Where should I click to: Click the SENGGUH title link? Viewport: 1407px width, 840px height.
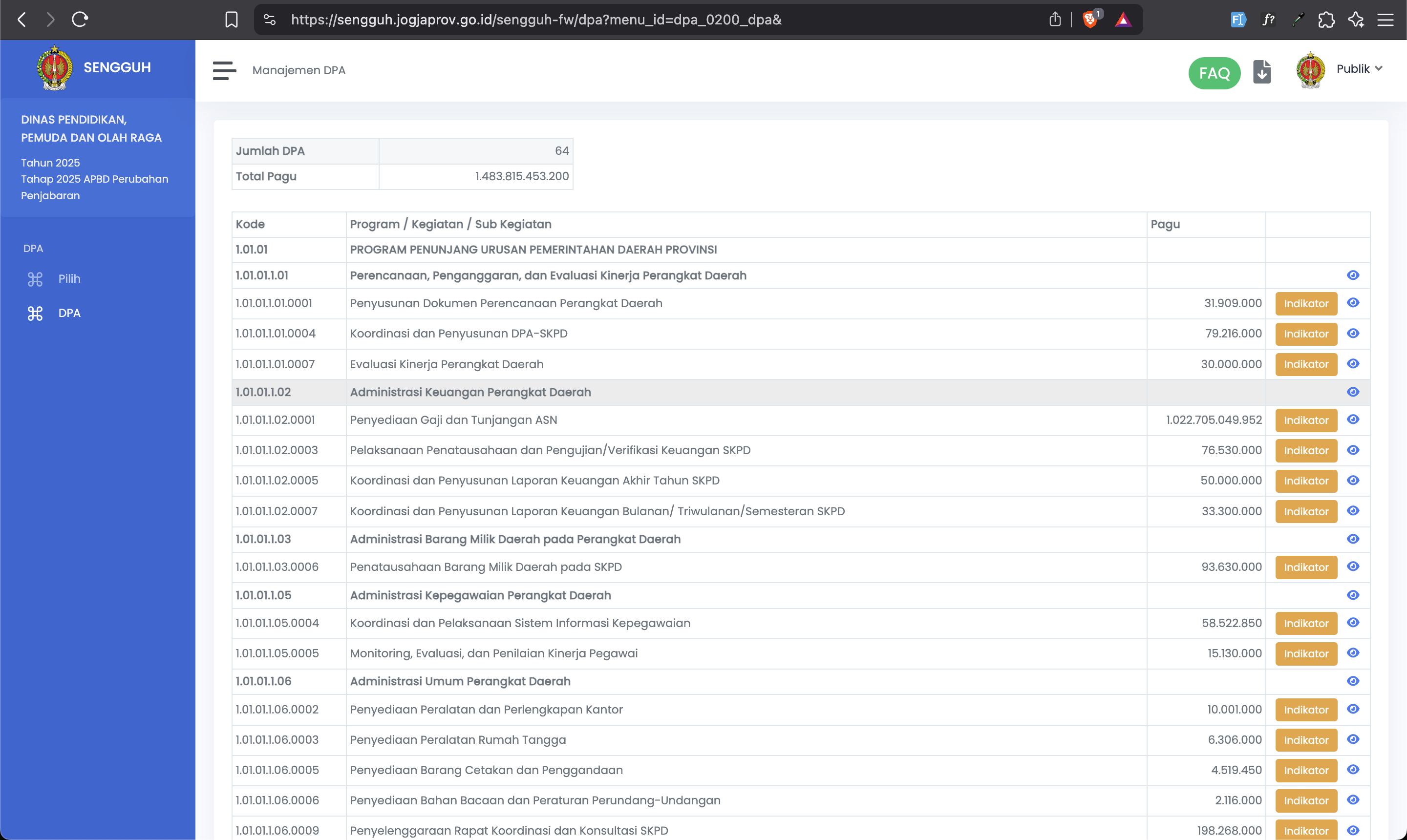[117, 67]
